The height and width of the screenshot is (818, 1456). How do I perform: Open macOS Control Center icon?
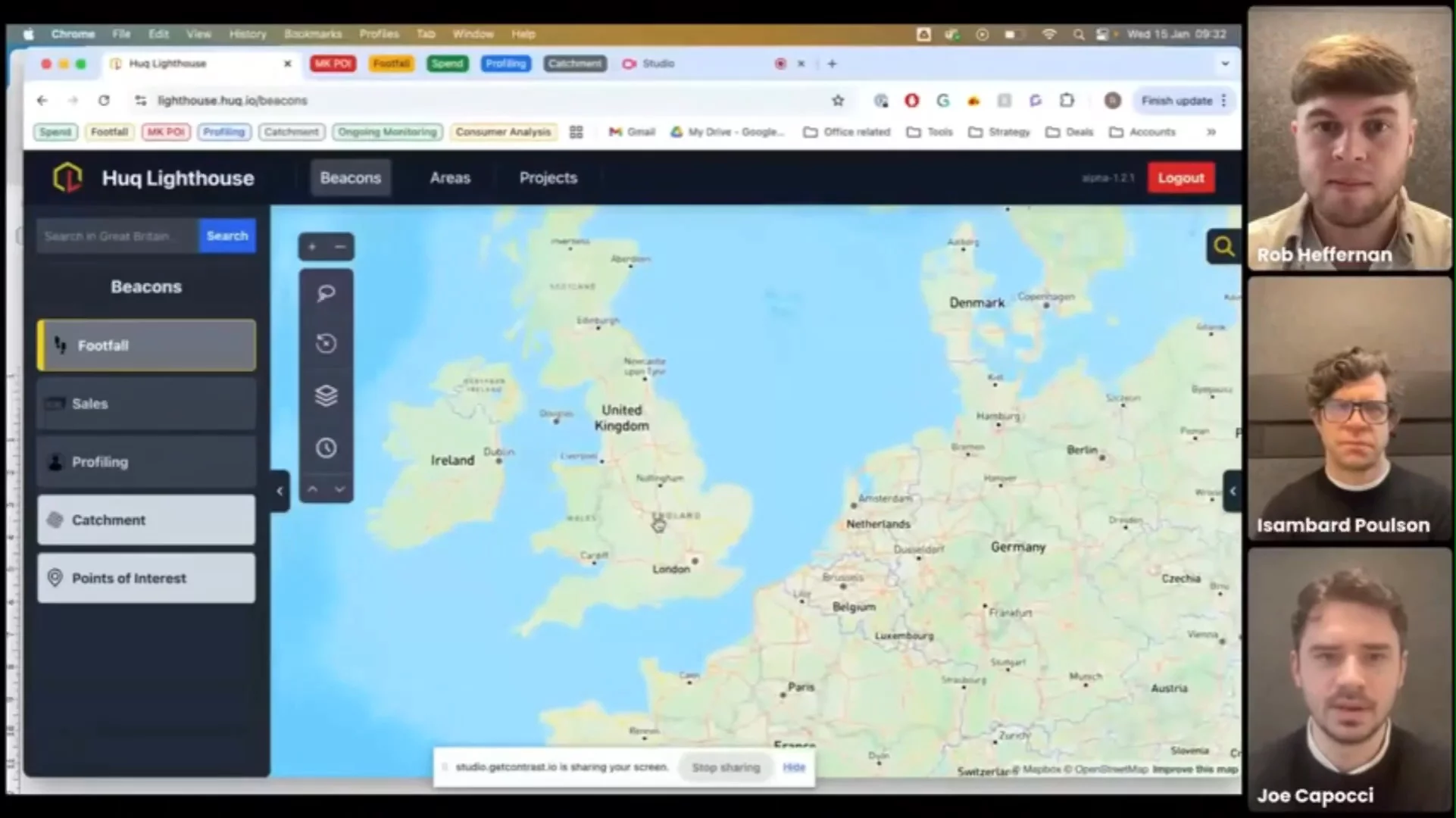click(x=1104, y=34)
